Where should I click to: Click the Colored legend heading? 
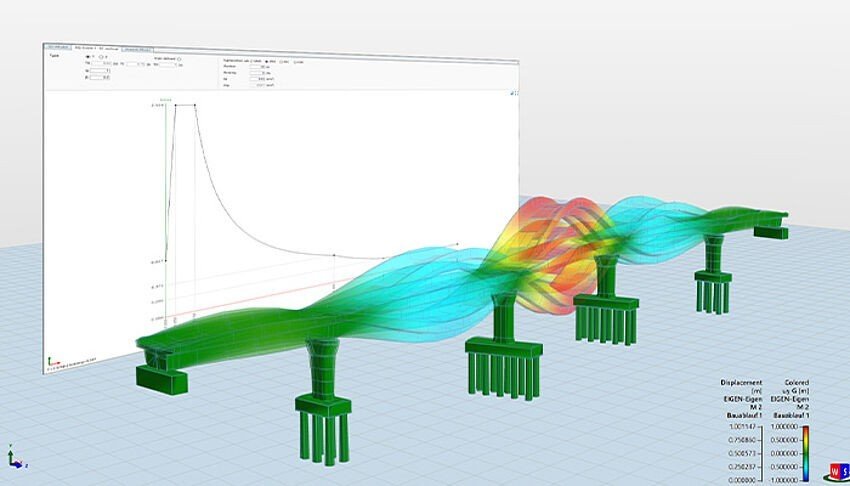796,382
